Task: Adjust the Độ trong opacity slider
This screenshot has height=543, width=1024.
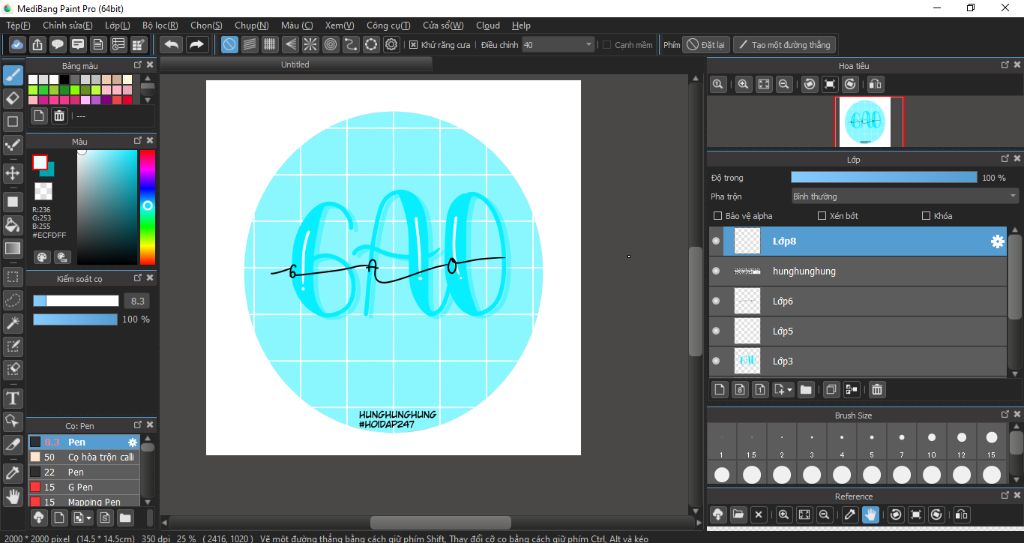Action: pyautogui.click(x=884, y=178)
